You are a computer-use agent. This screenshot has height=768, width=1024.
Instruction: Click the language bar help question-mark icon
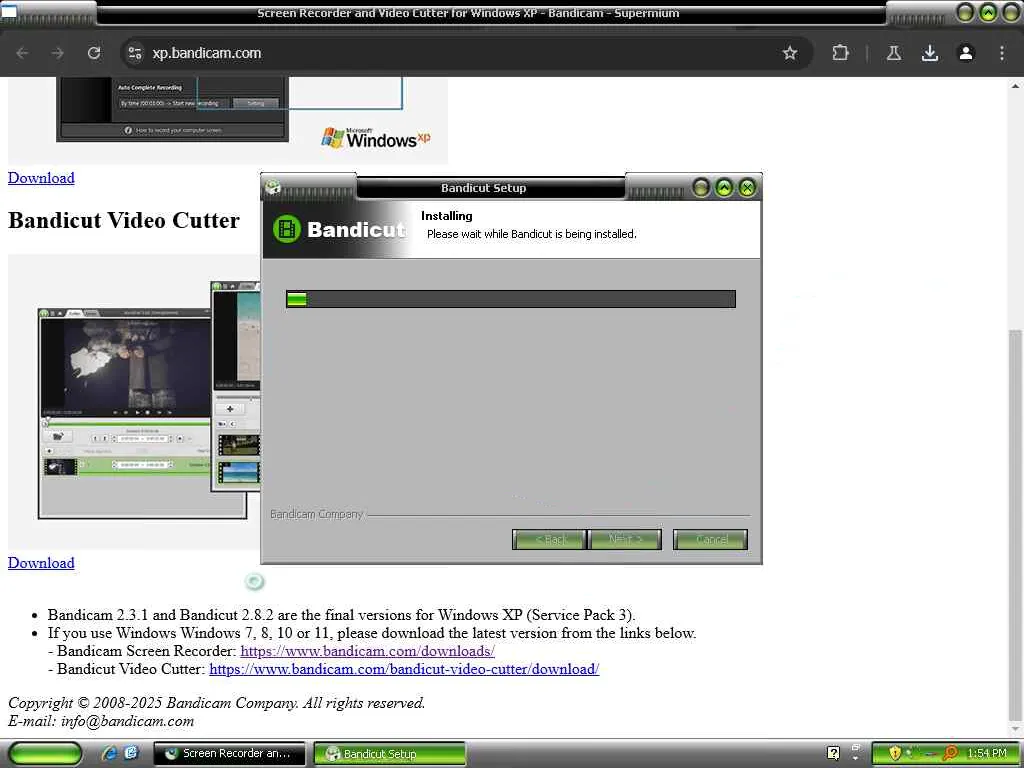833,753
